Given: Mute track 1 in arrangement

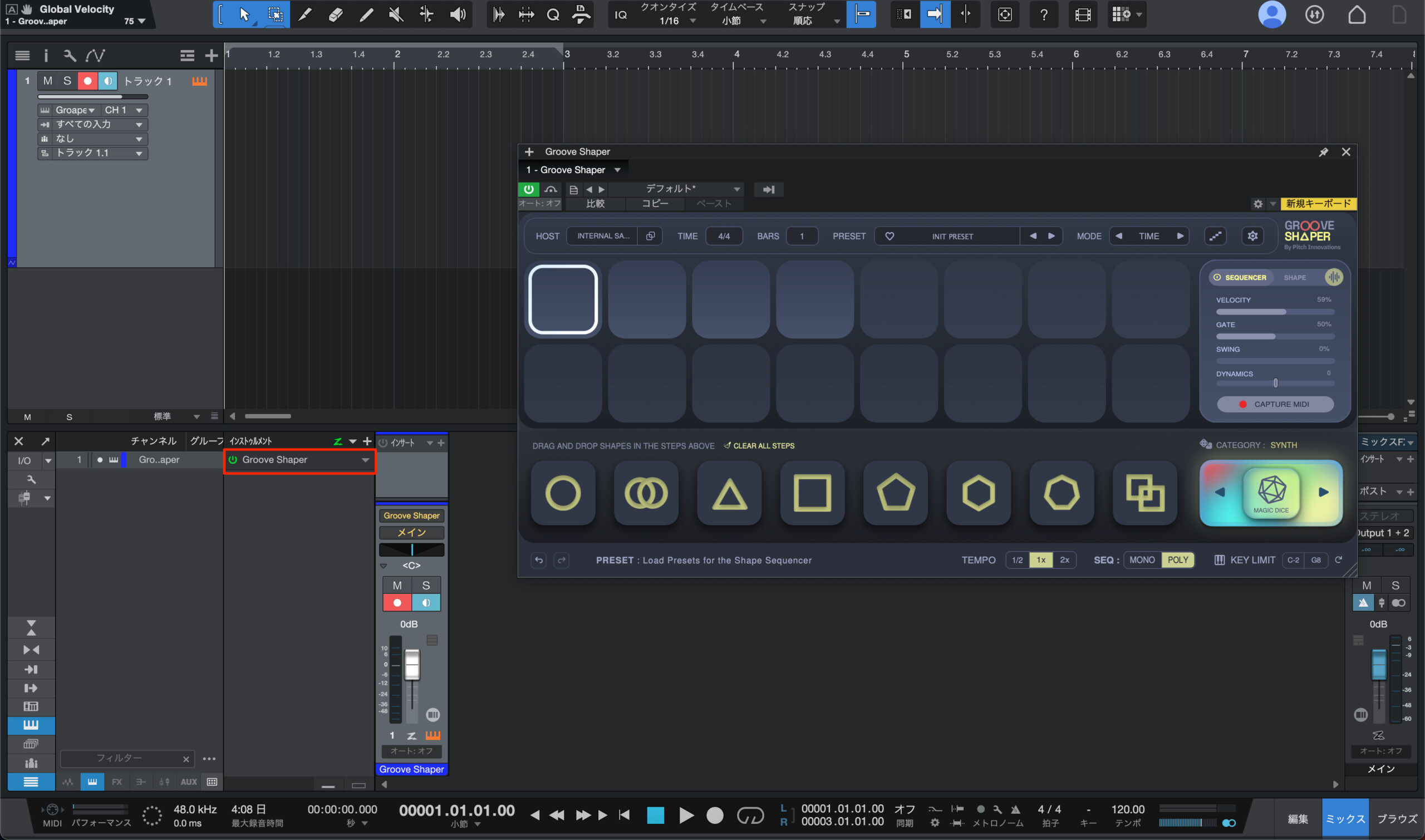Looking at the screenshot, I should click(47, 81).
